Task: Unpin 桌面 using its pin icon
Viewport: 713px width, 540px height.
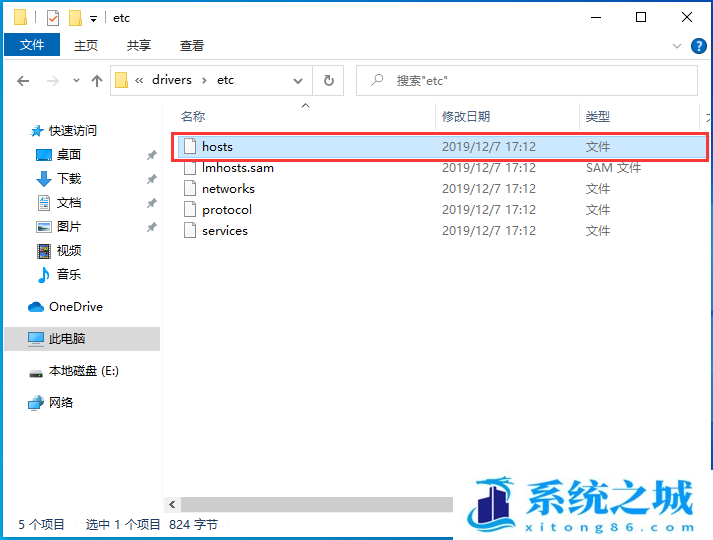Action: pos(151,155)
